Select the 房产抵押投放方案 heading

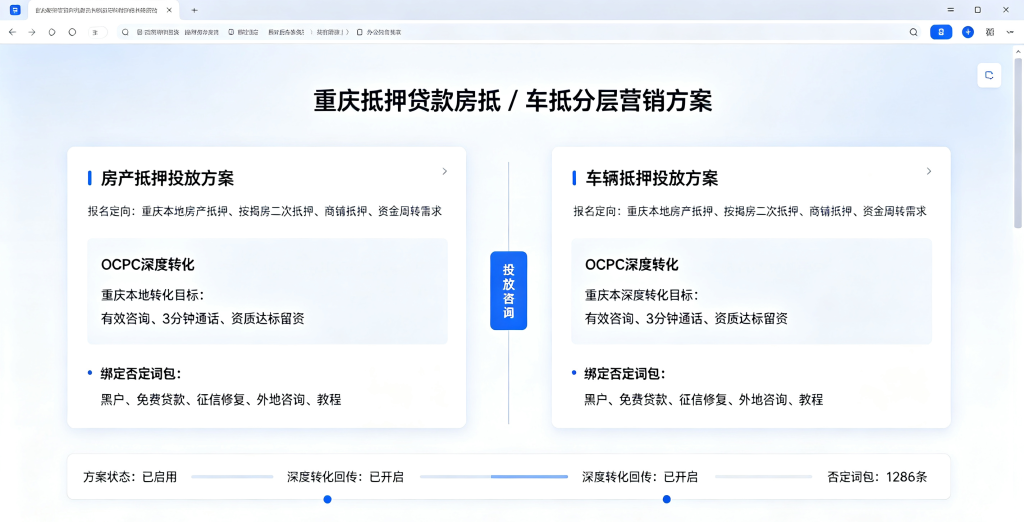point(167,178)
